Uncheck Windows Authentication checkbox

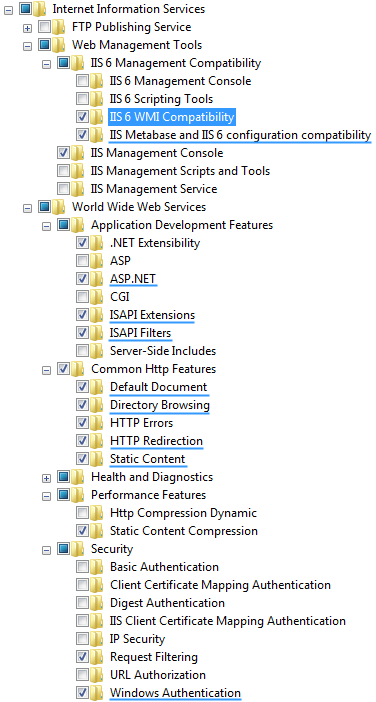pos(82,693)
